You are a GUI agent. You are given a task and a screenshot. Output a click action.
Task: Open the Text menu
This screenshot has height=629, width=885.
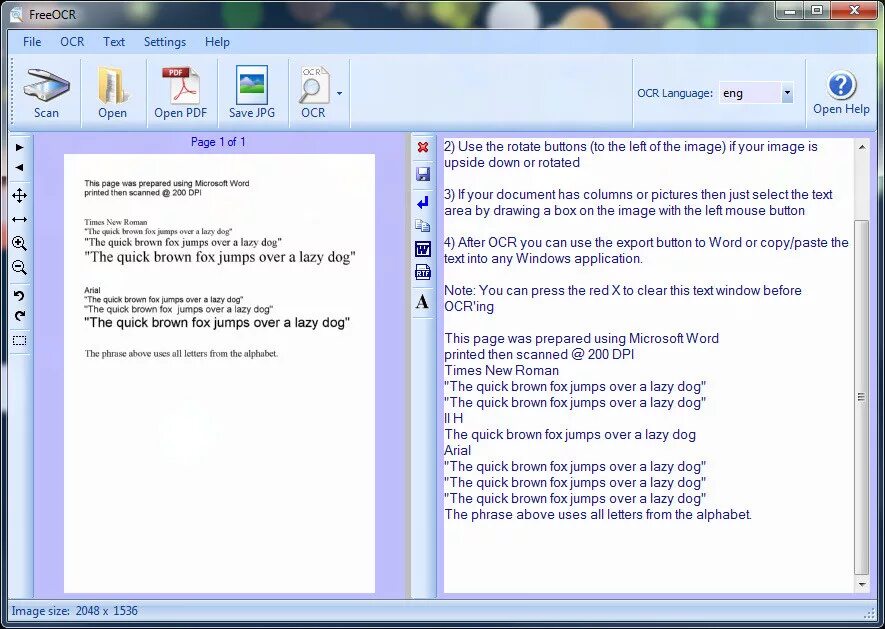pyautogui.click(x=113, y=42)
